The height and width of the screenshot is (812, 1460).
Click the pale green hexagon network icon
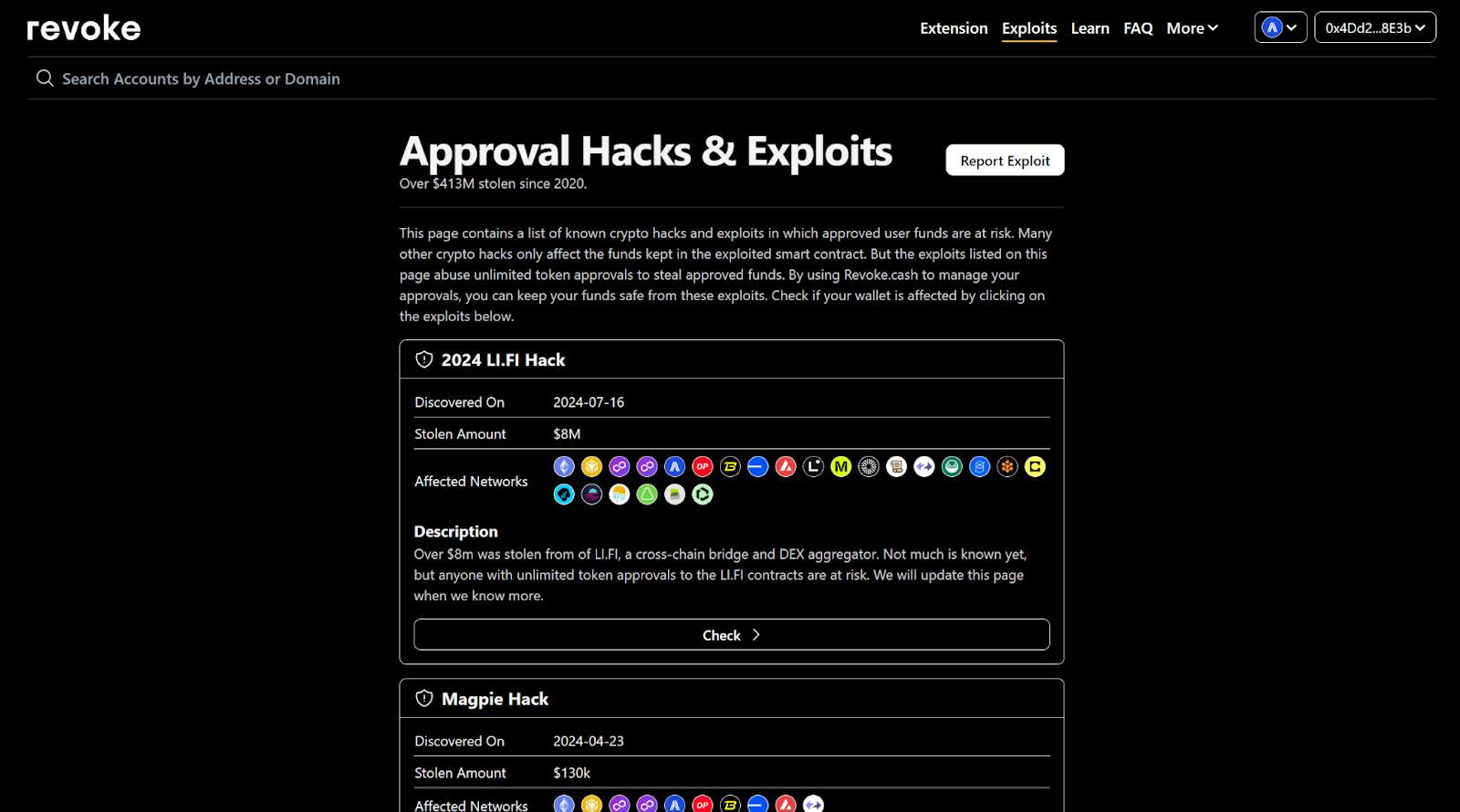click(x=703, y=494)
